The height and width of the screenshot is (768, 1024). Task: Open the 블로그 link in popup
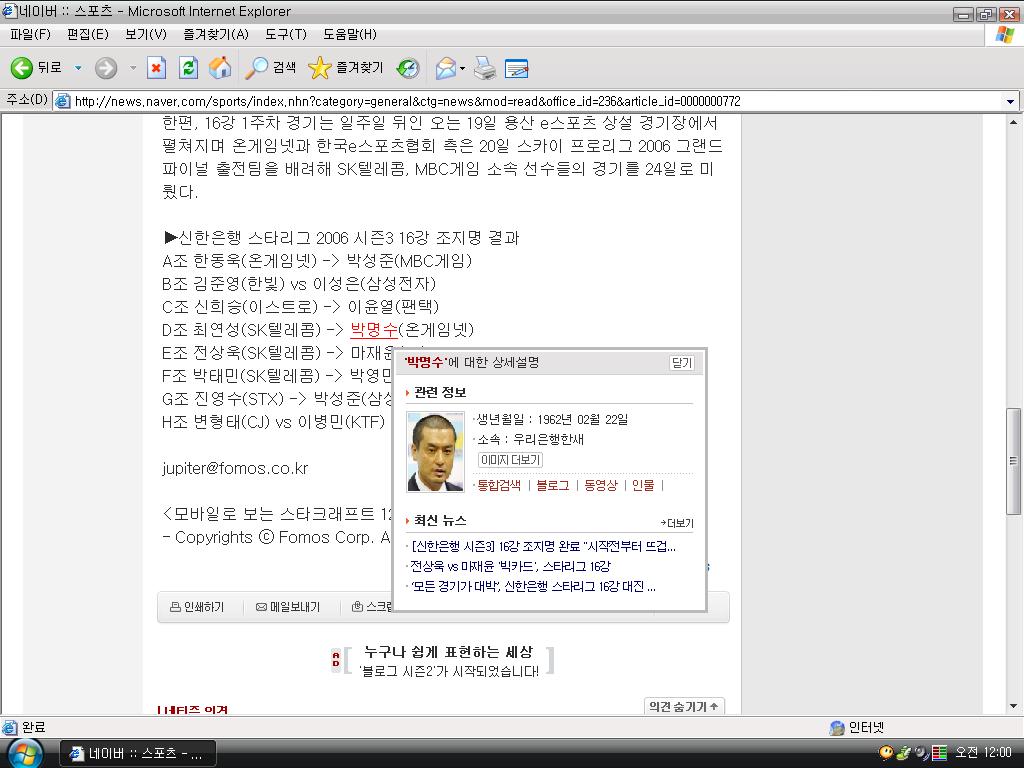[552, 485]
